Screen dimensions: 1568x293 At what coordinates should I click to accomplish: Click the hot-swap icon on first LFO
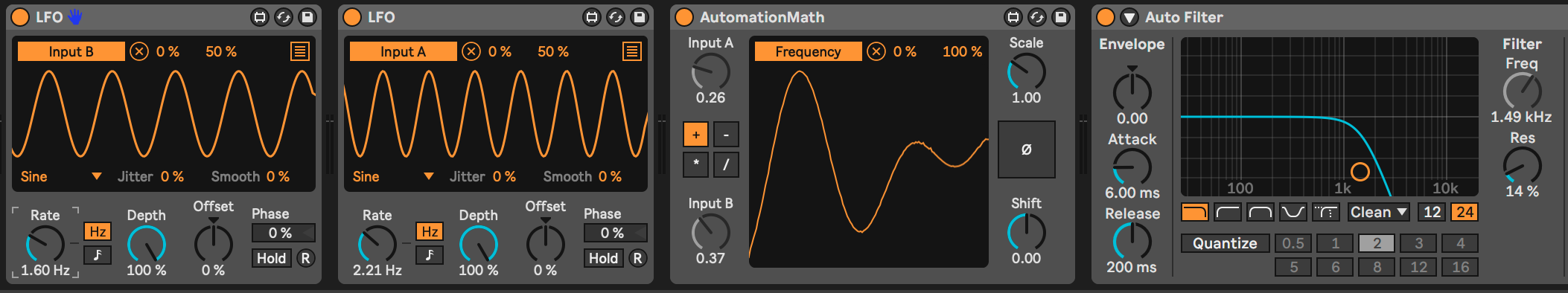point(284,17)
